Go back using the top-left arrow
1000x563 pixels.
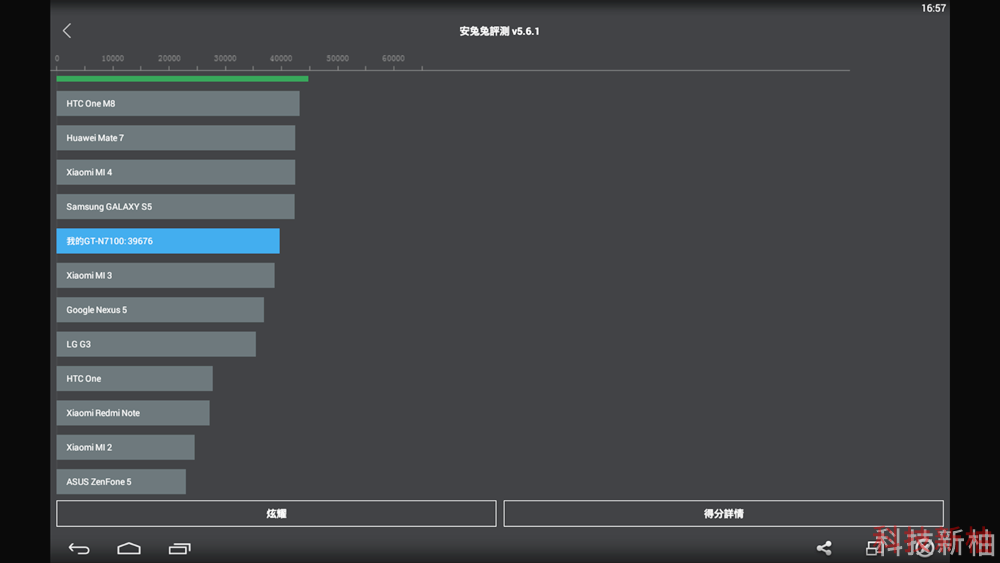coord(67,31)
